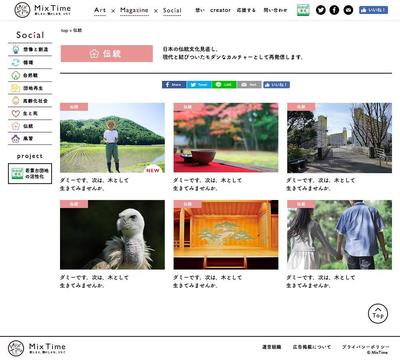The height and width of the screenshot is (360, 400).
Task: Click the caption under the couple thumbnail
Action: coord(321,281)
